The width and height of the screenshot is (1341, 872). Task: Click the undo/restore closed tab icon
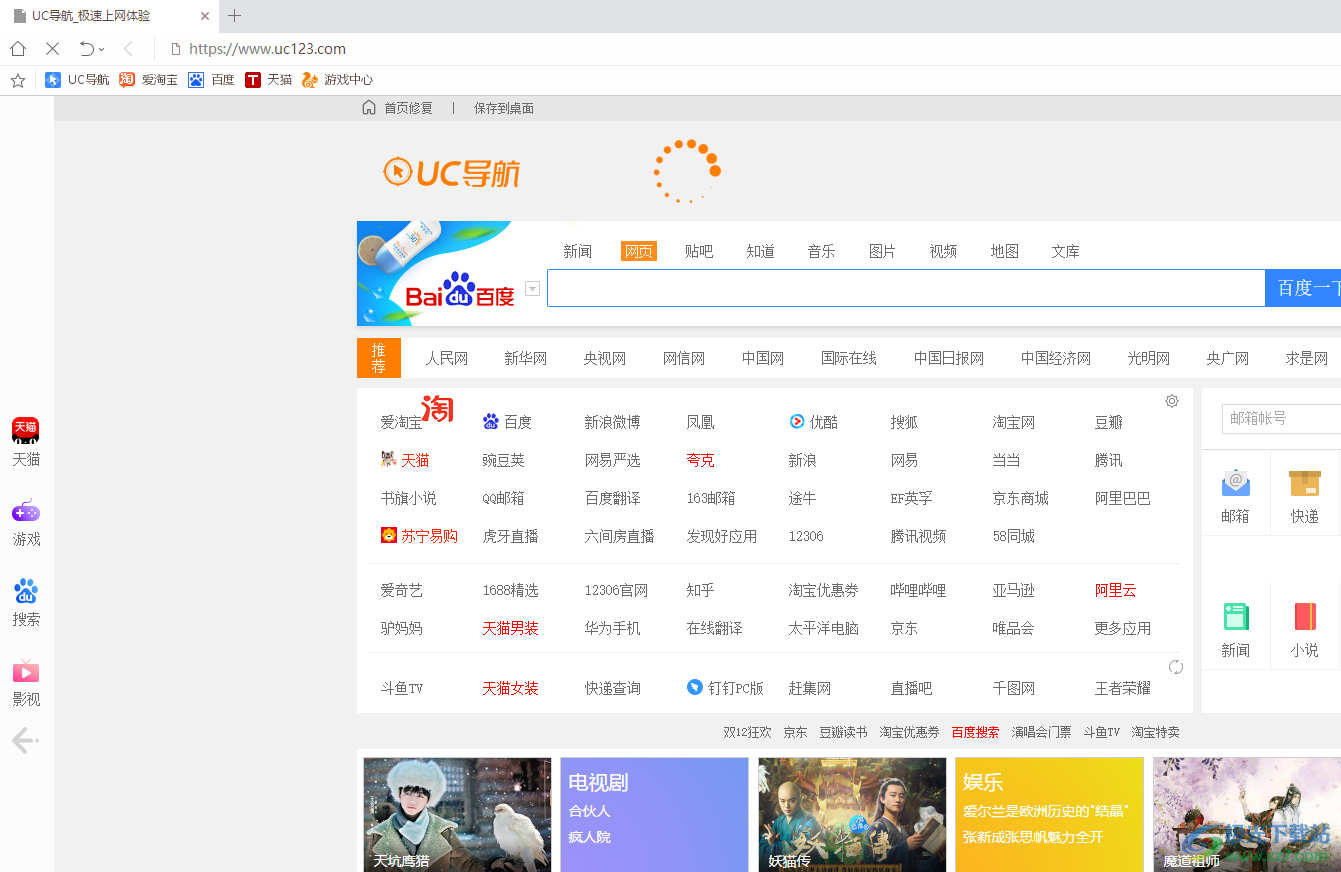pyautogui.click(x=87, y=49)
